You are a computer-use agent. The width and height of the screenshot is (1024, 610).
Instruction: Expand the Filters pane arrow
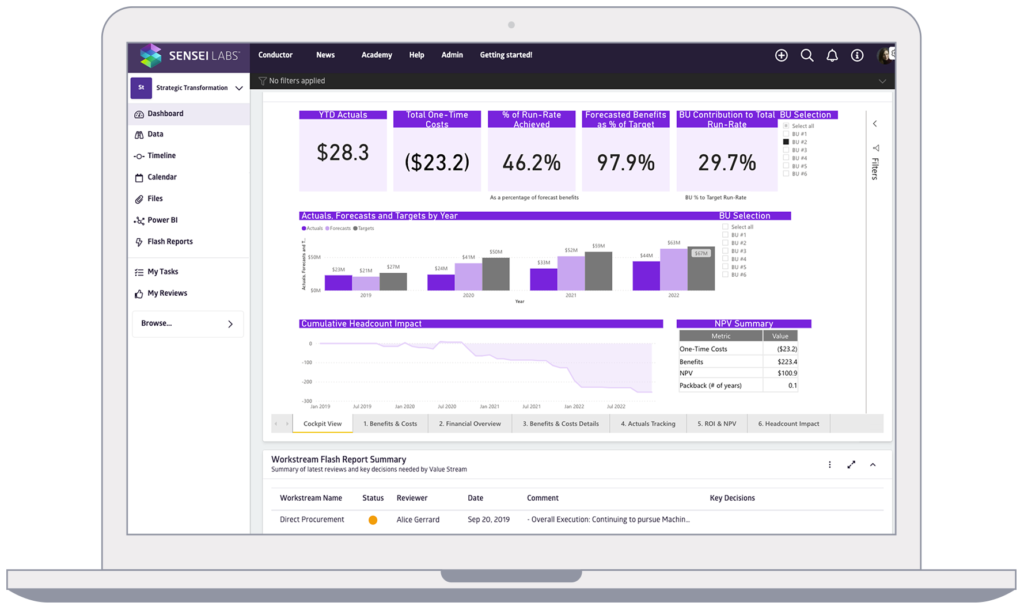875,123
